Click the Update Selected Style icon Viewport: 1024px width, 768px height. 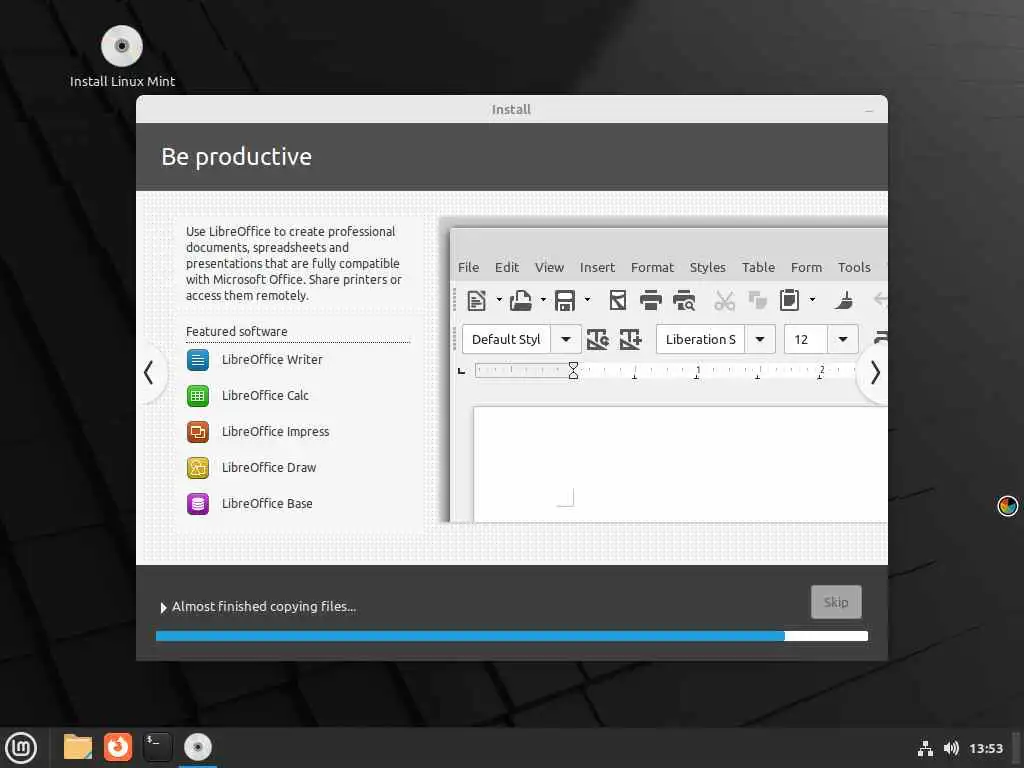click(598, 340)
